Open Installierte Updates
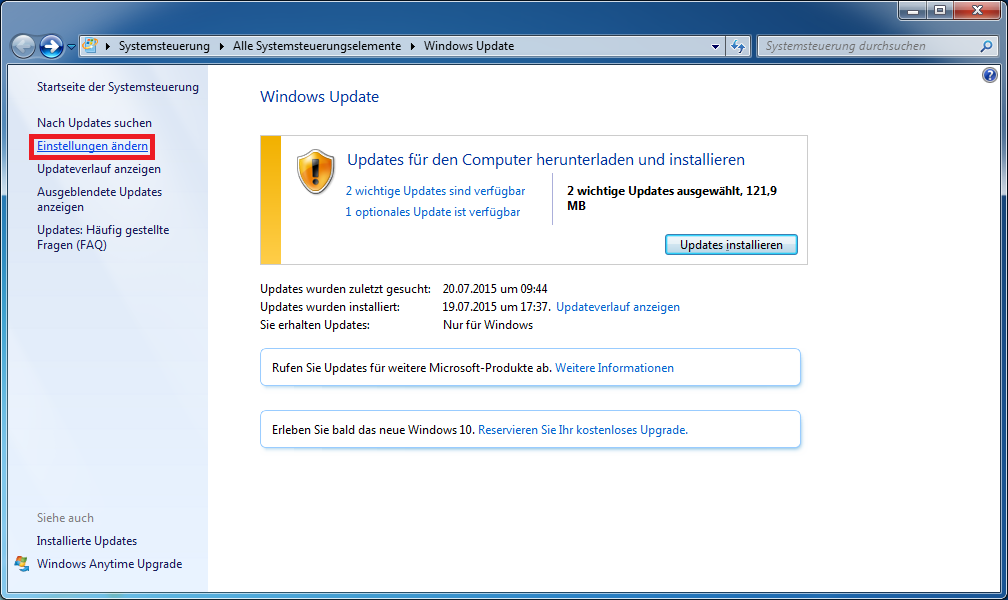The image size is (1008, 600). pyautogui.click(x=87, y=541)
